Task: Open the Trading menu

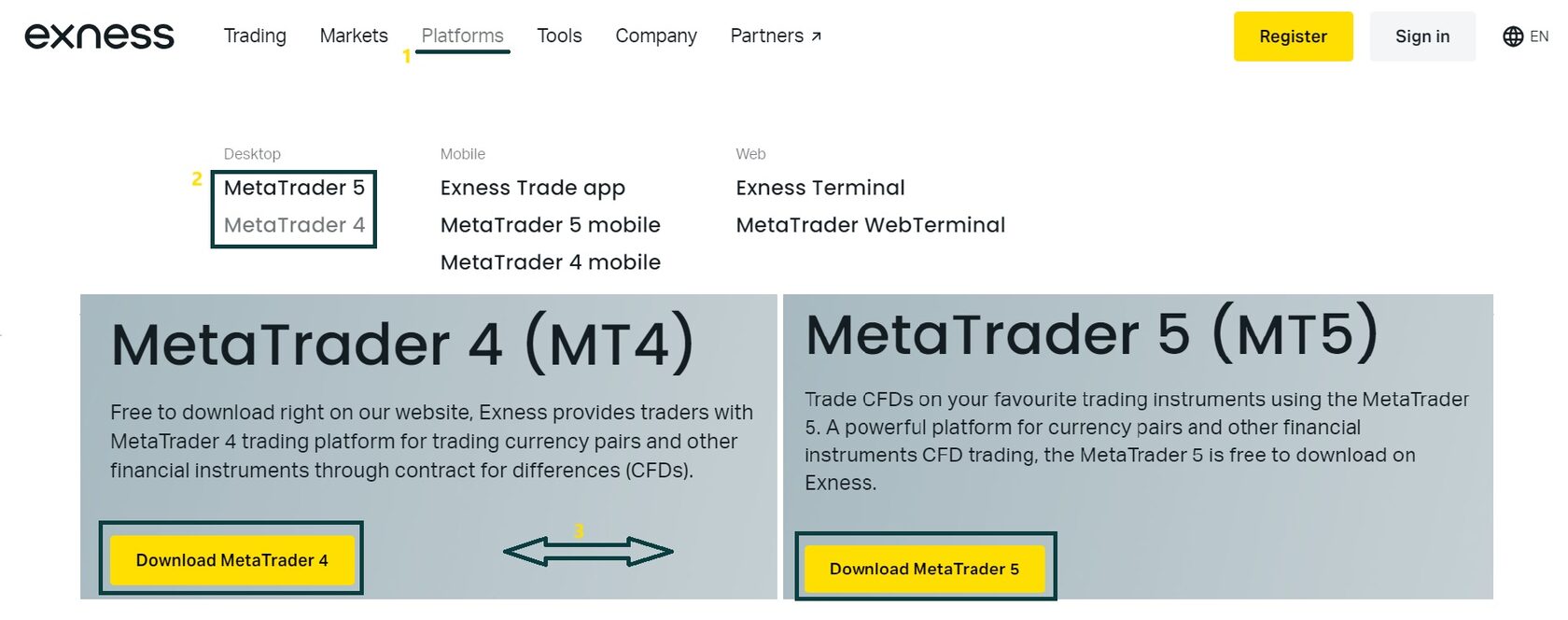Action: point(255,36)
